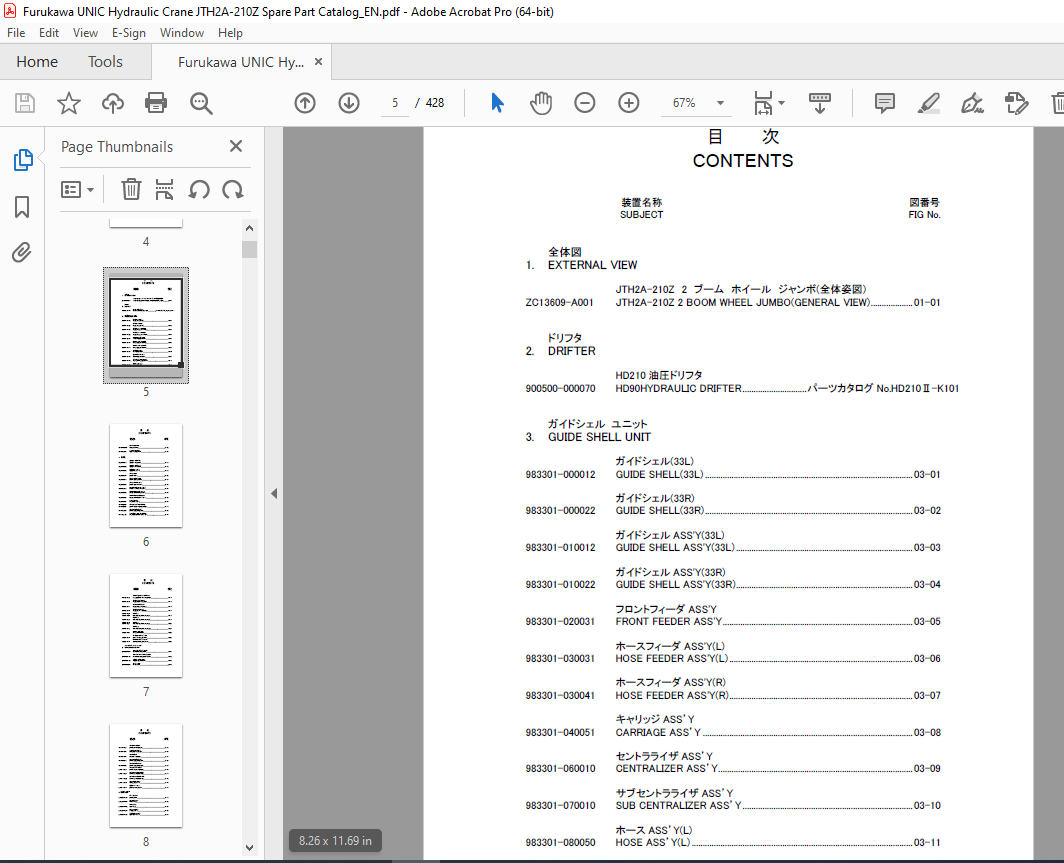The image size is (1064, 863).
Task: Click the stamp tool icon
Action: tap(1016, 103)
